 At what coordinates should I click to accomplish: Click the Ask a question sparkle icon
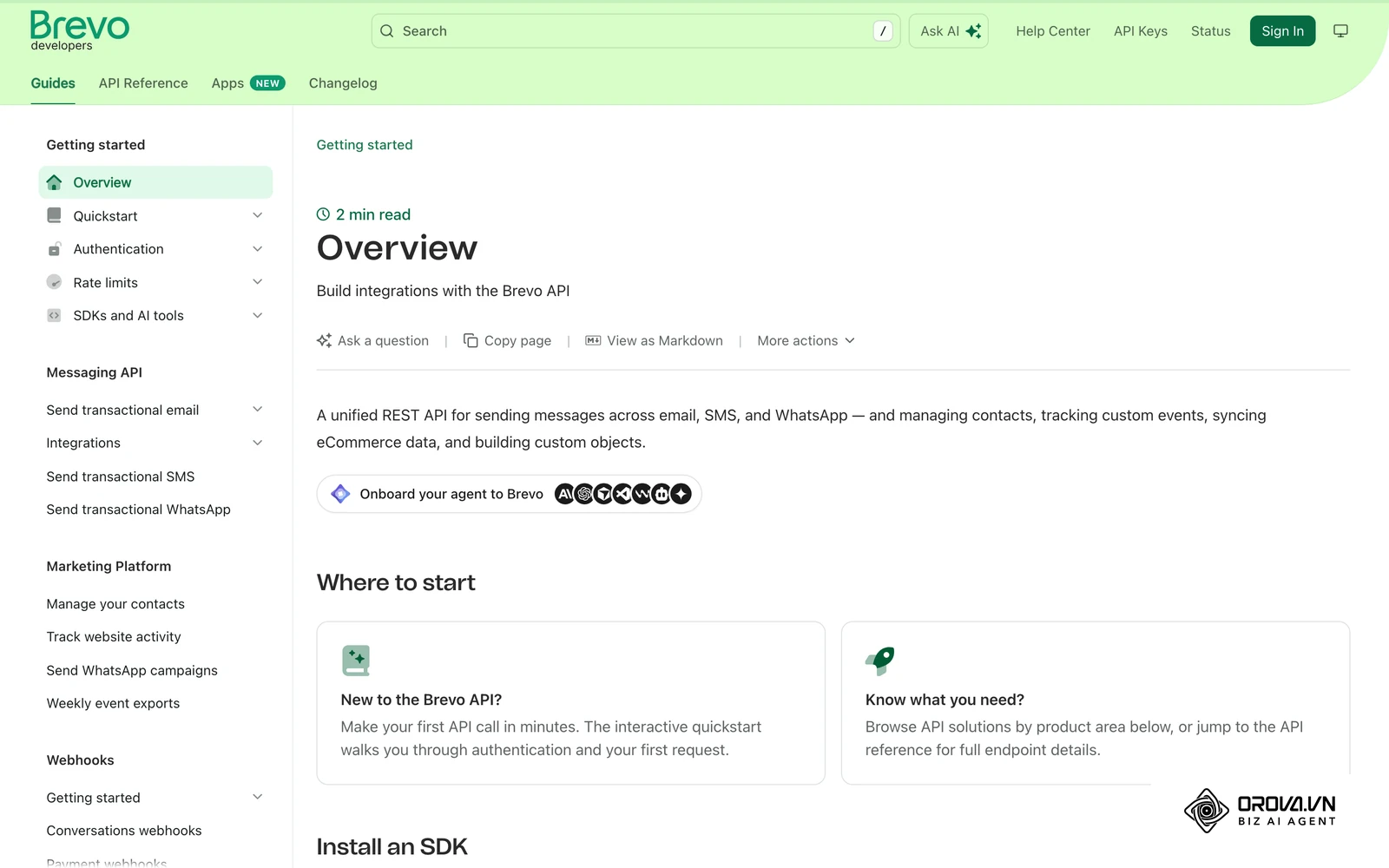(324, 340)
